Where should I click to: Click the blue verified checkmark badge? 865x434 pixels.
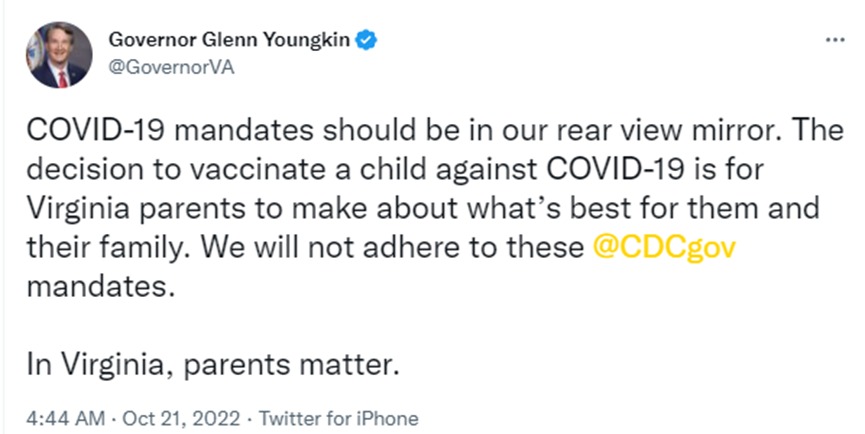tap(366, 40)
